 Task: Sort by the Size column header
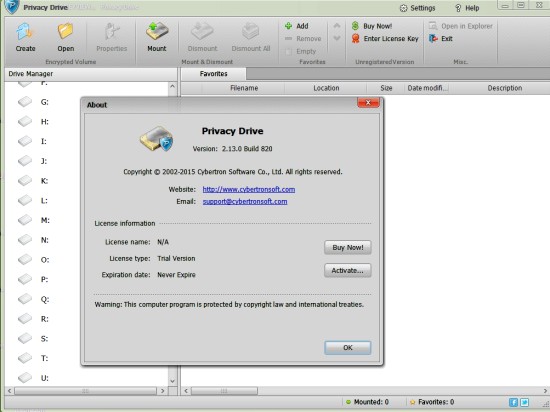386,88
